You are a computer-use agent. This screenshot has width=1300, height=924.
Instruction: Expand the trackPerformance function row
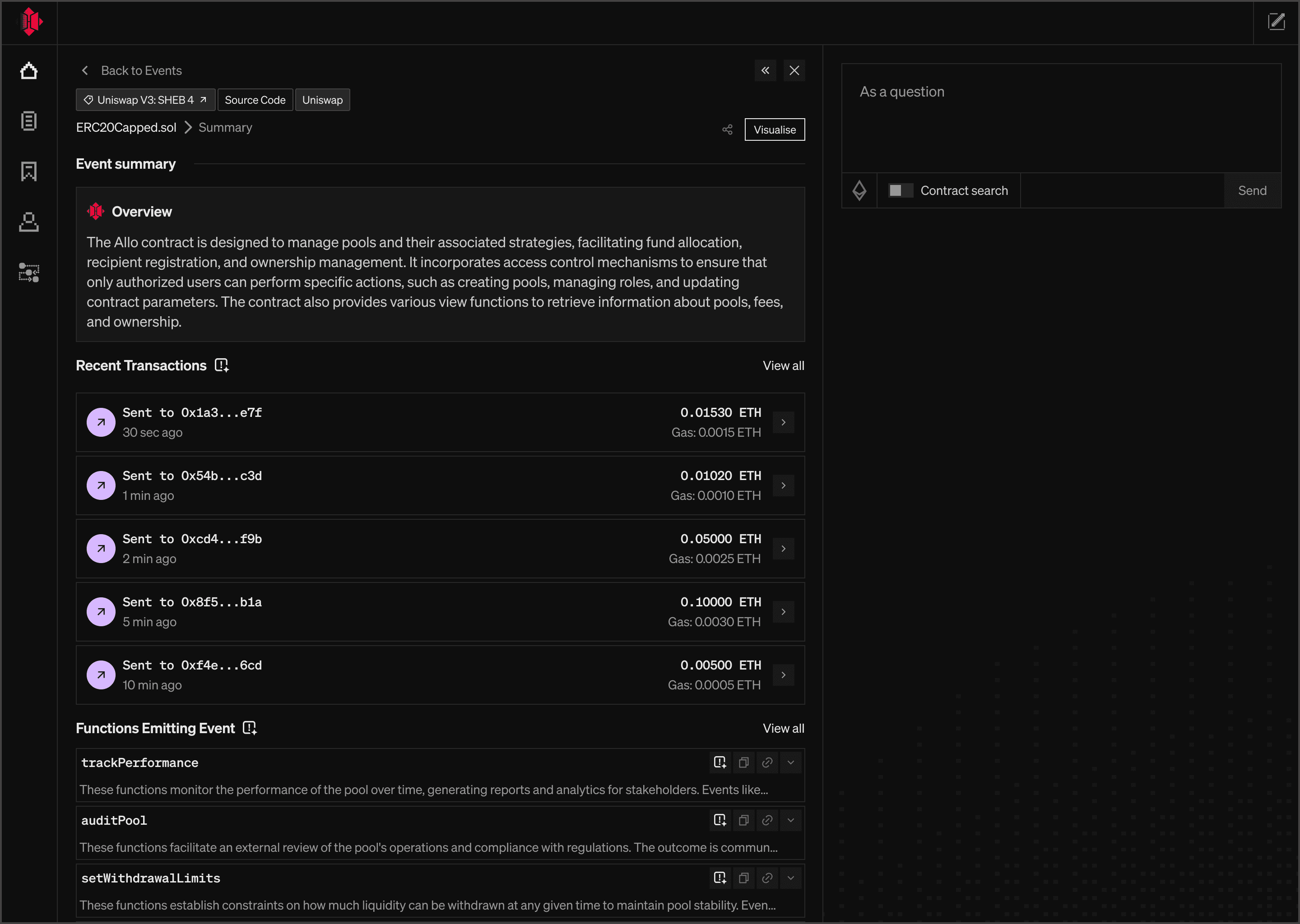(790, 762)
